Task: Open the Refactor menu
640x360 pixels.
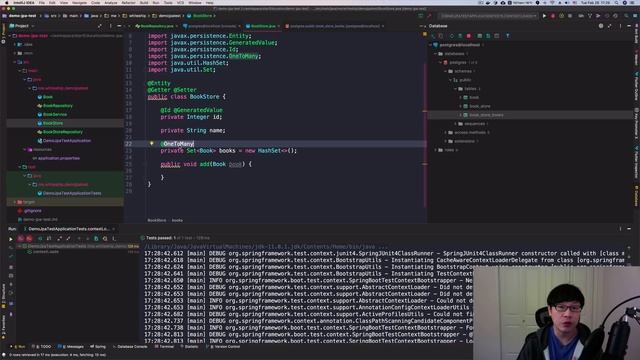Action: (128, 2)
